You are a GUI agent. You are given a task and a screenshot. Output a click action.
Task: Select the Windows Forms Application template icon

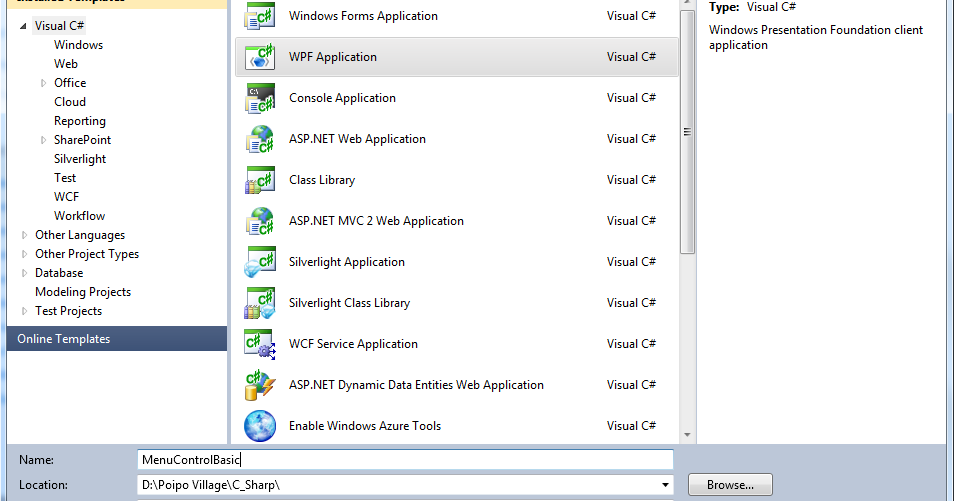(x=260, y=16)
